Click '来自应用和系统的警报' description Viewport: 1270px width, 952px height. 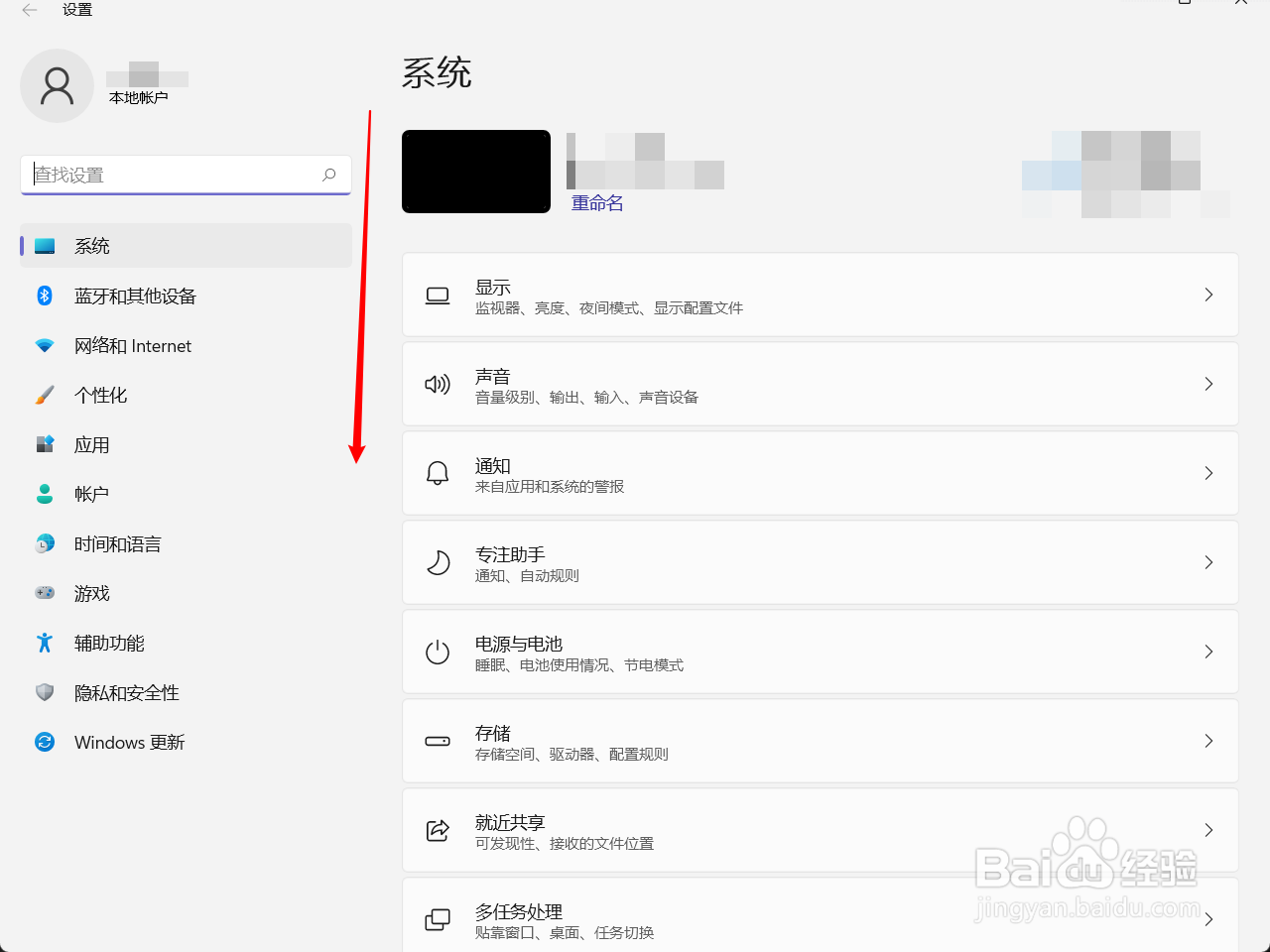(x=550, y=487)
